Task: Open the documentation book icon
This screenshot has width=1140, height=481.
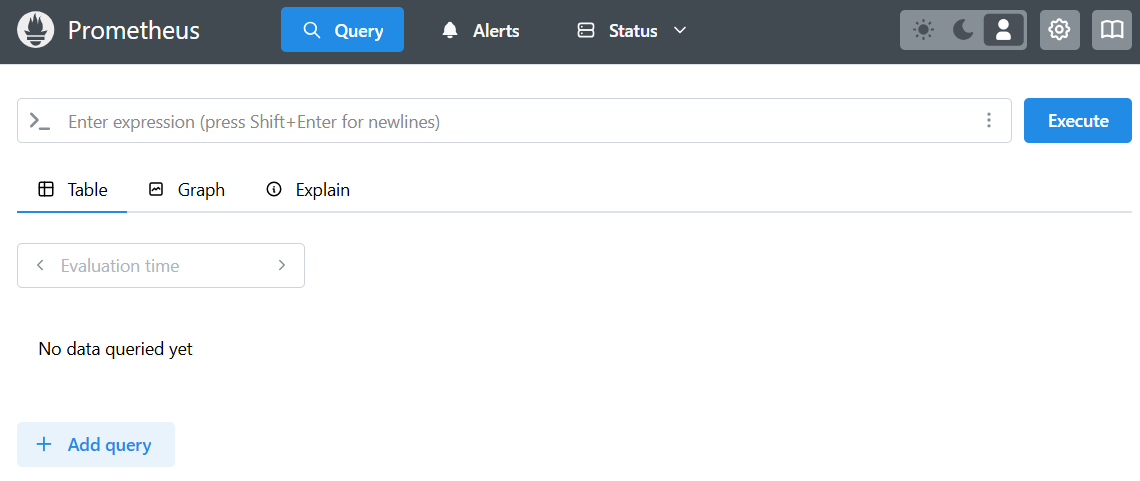Action: 1112,30
